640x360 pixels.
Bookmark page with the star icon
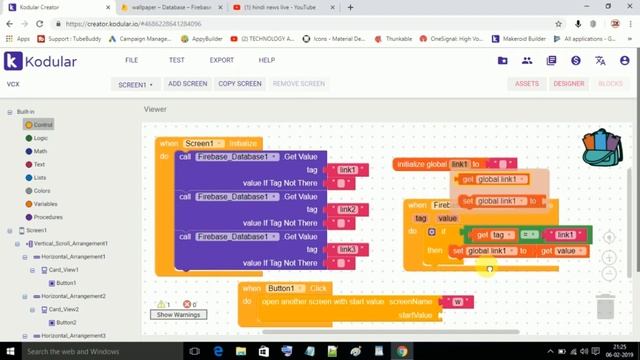558,24
